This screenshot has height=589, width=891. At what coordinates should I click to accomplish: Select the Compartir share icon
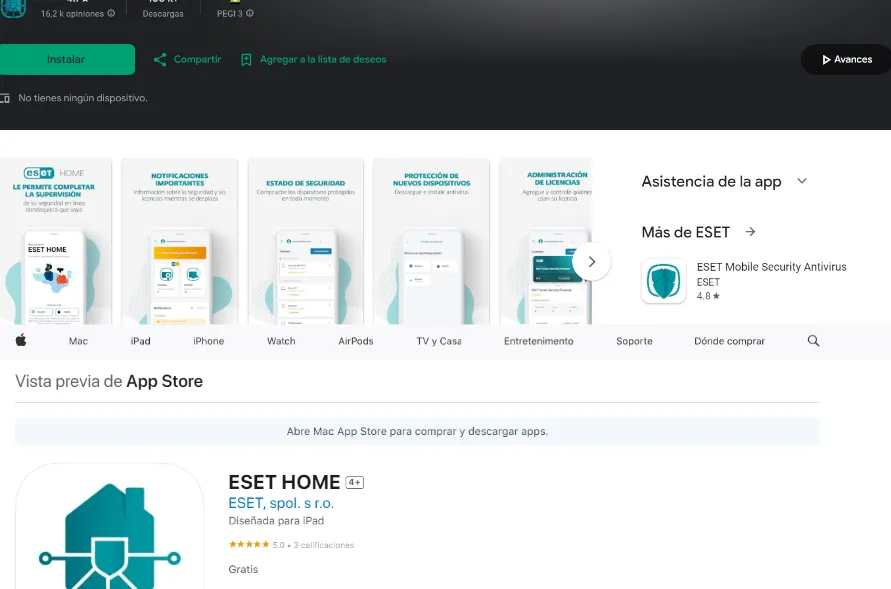[161, 59]
